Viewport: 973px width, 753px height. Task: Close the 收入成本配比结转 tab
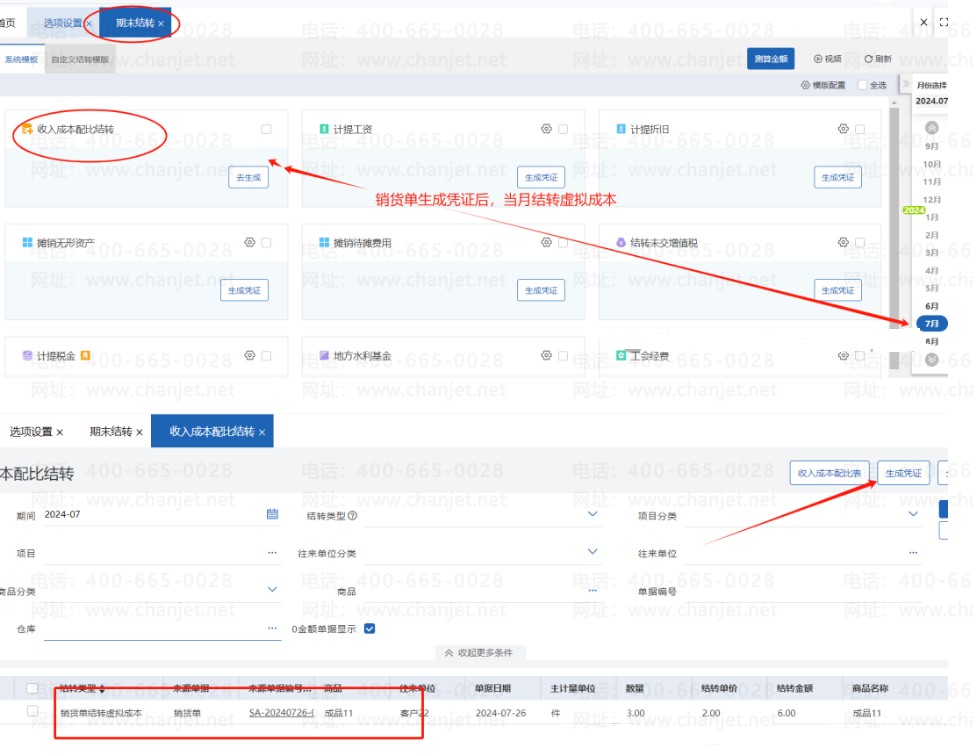(x=262, y=432)
